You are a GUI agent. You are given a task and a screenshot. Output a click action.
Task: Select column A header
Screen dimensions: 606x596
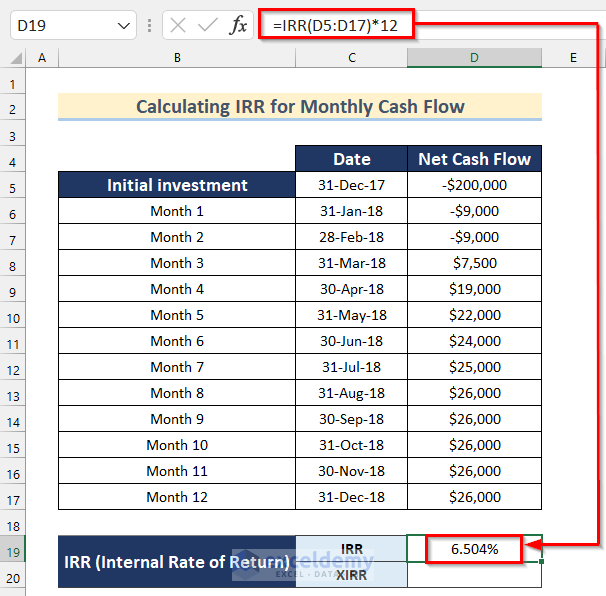tap(42, 58)
